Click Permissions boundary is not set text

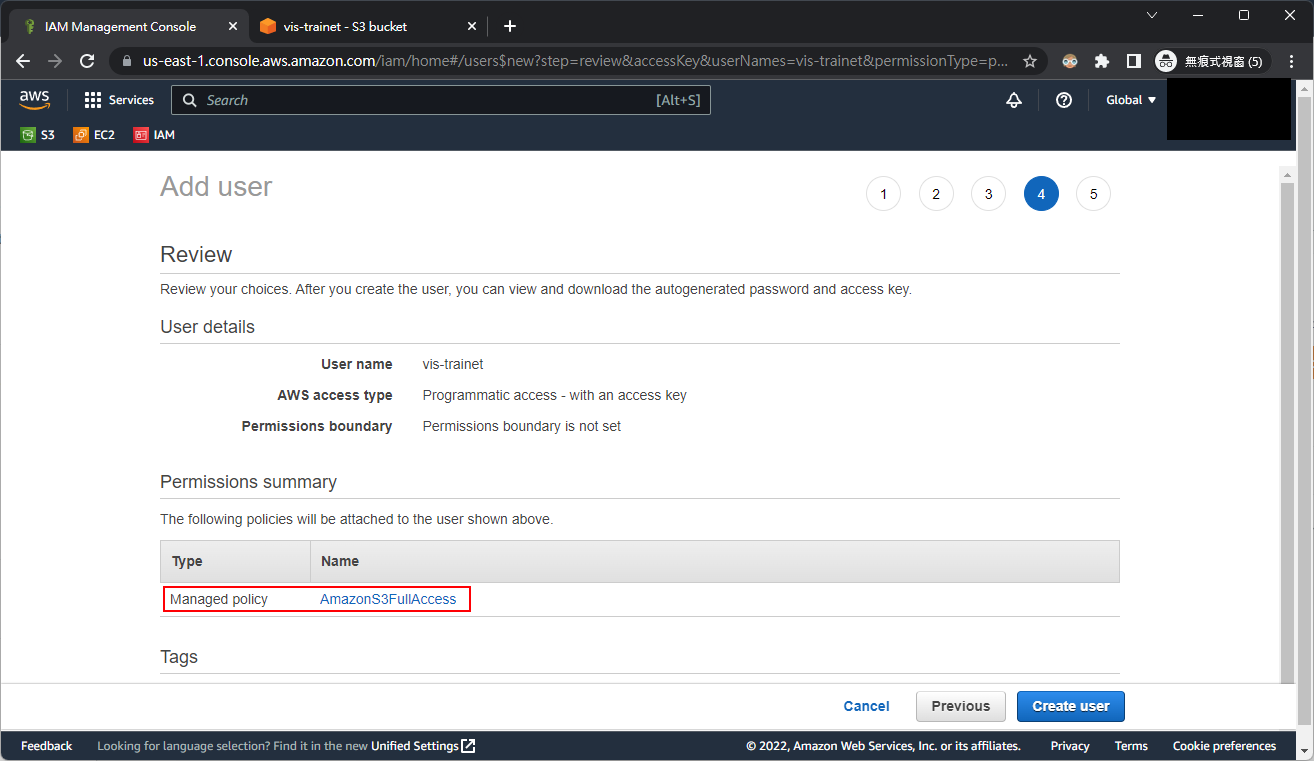pyautogui.click(x=522, y=426)
